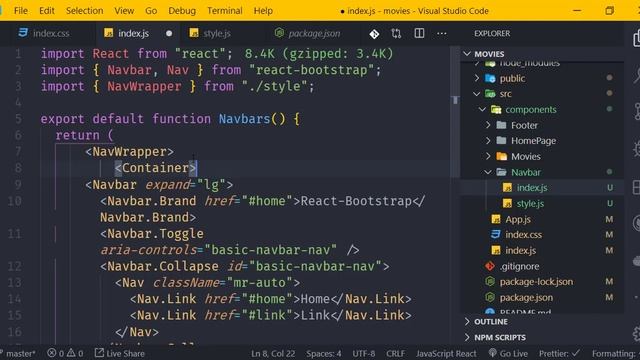Click the App.js file icon

click(x=496, y=219)
